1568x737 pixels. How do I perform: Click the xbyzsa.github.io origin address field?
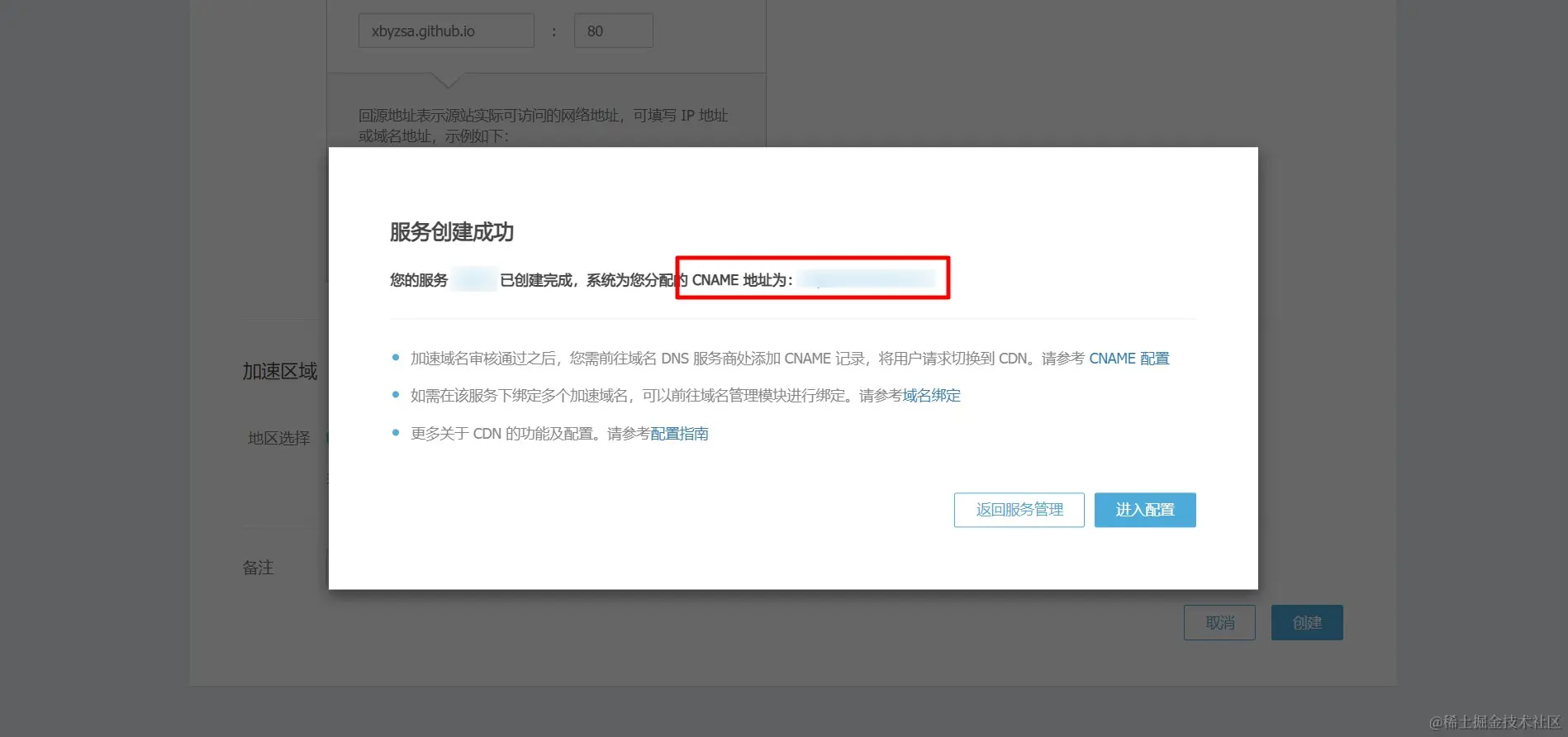[x=446, y=31]
